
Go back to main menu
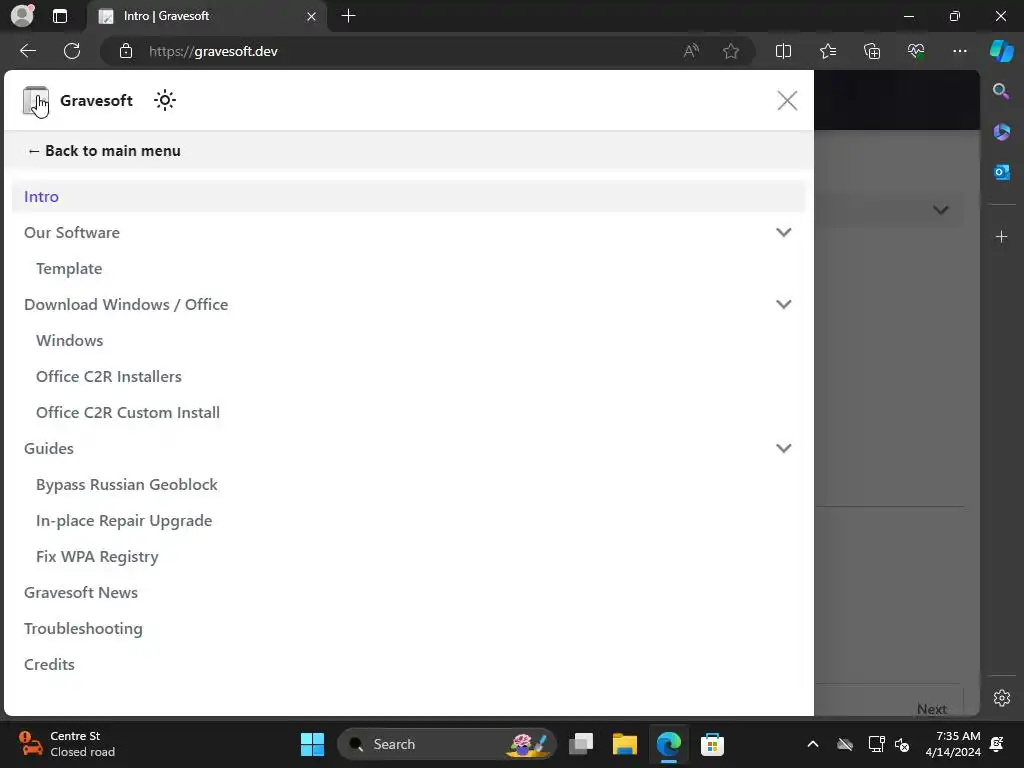[x=104, y=151]
